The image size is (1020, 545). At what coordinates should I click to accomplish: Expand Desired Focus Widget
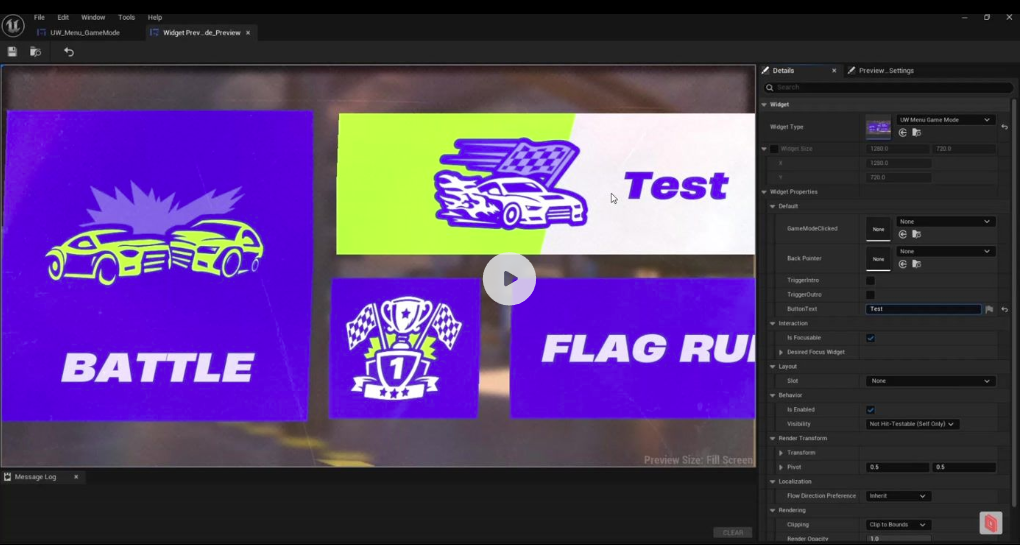pyautogui.click(x=781, y=352)
